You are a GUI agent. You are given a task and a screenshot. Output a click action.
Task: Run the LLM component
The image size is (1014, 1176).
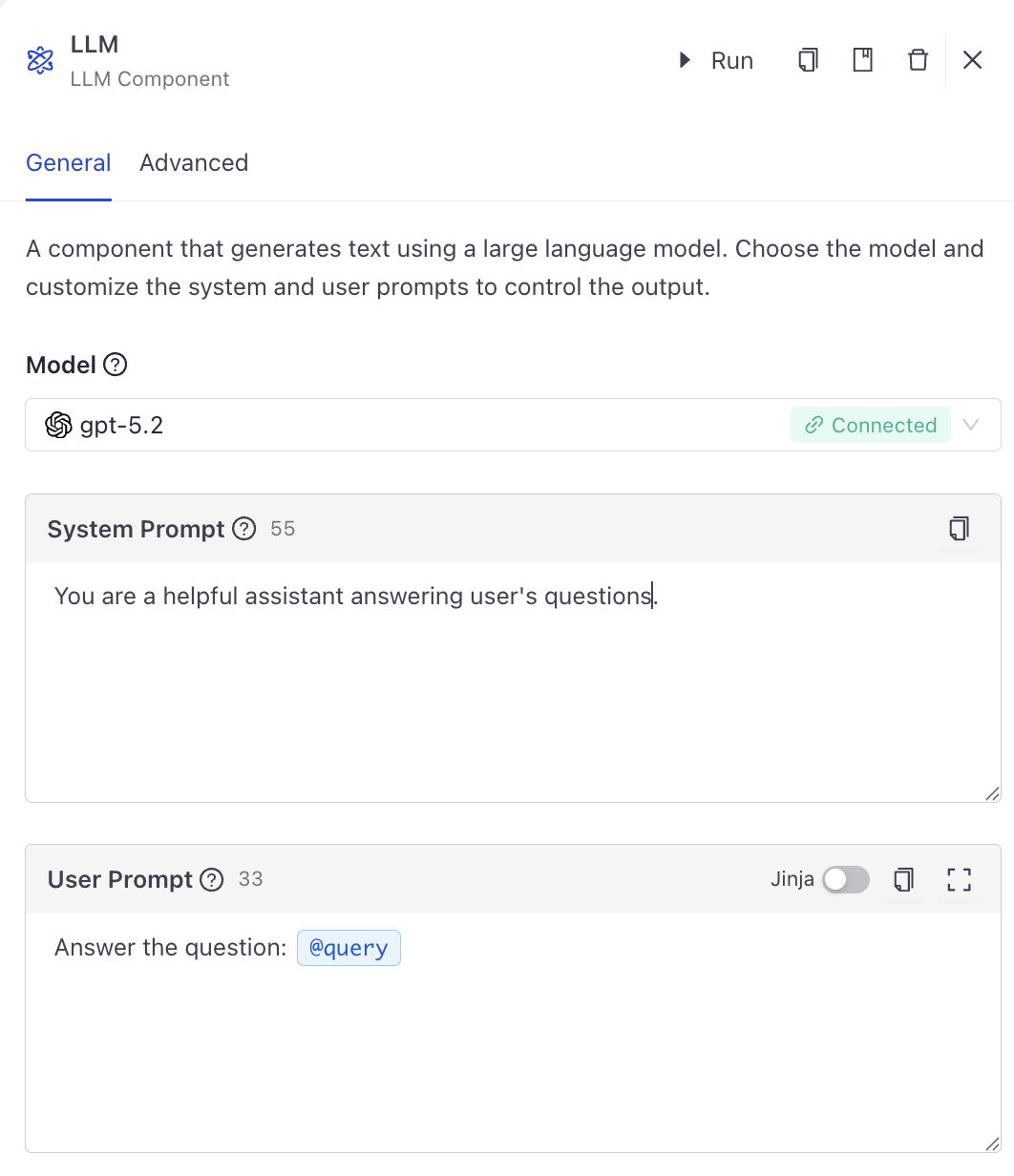click(714, 59)
